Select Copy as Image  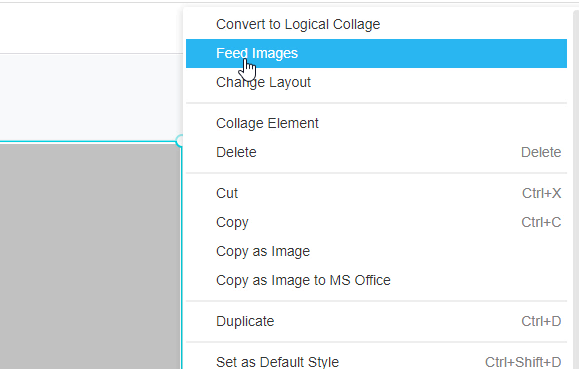(376, 252)
